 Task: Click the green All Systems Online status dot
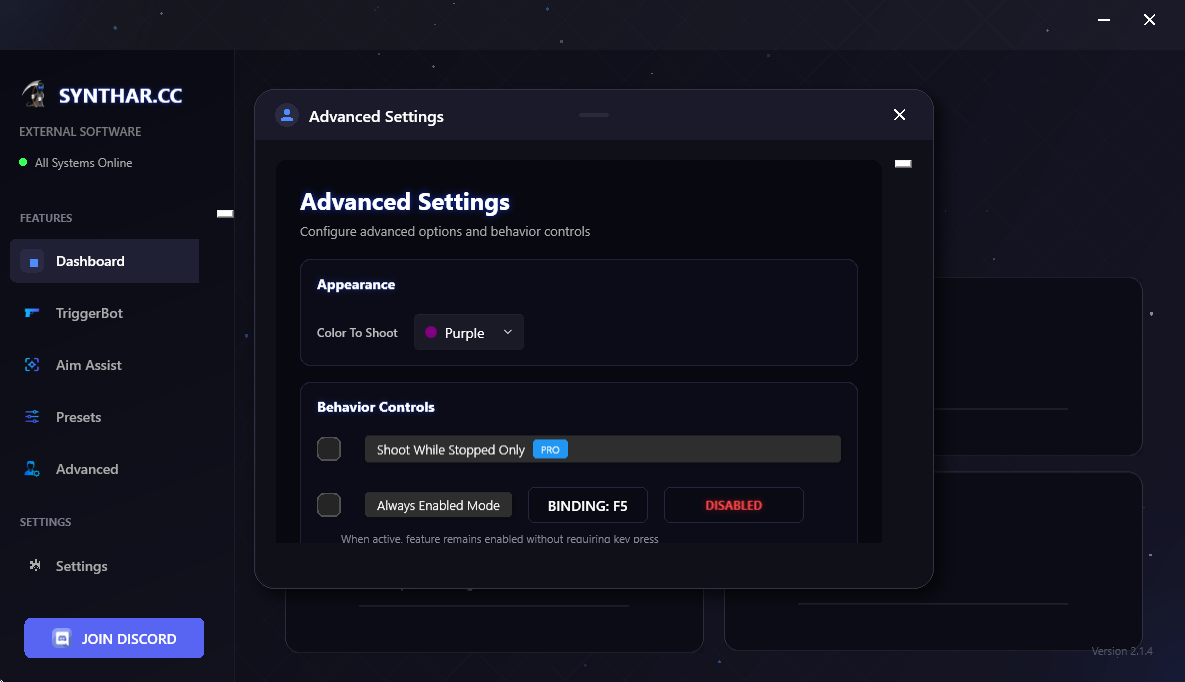click(23, 162)
